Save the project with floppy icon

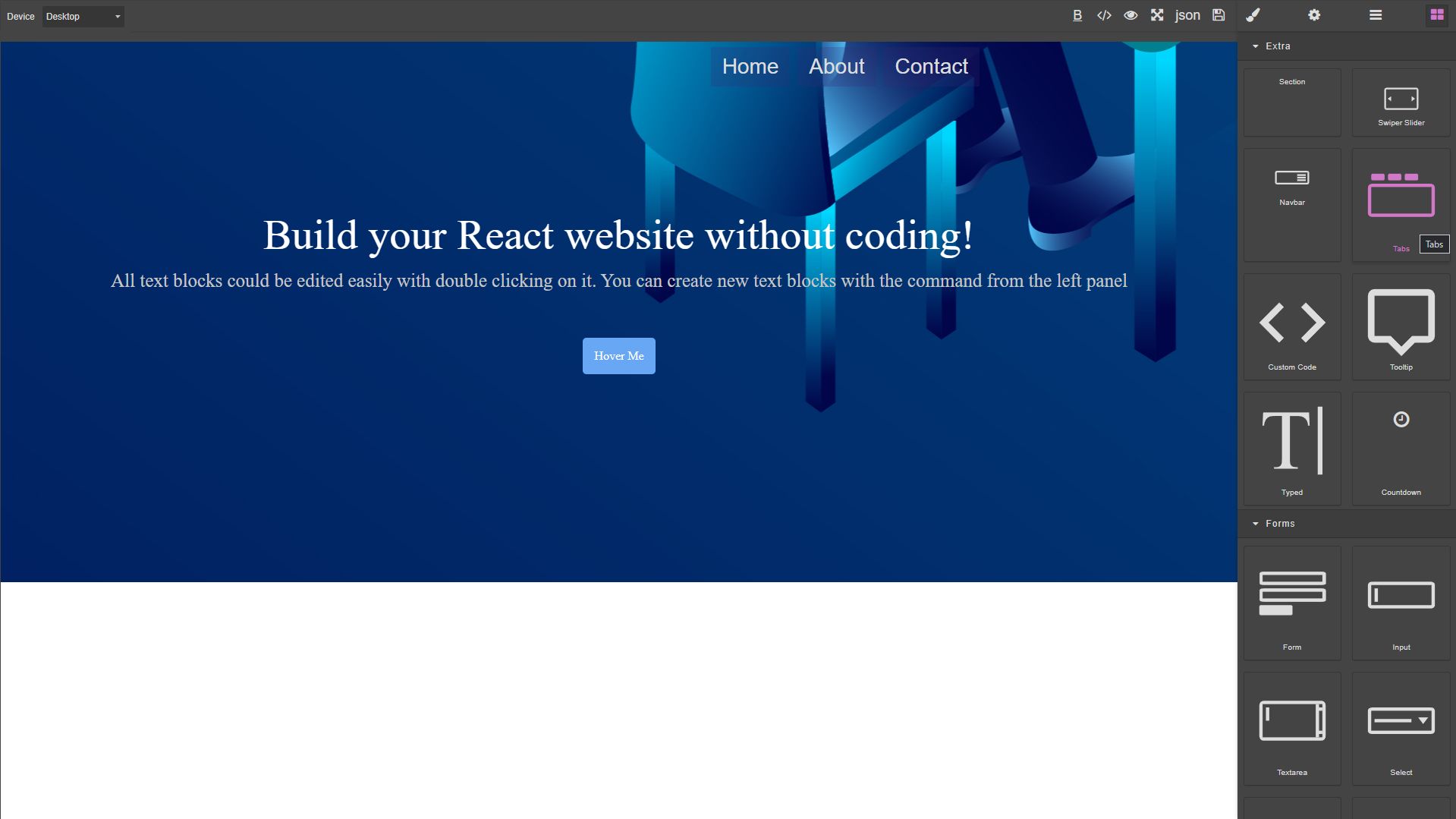(x=1219, y=15)
